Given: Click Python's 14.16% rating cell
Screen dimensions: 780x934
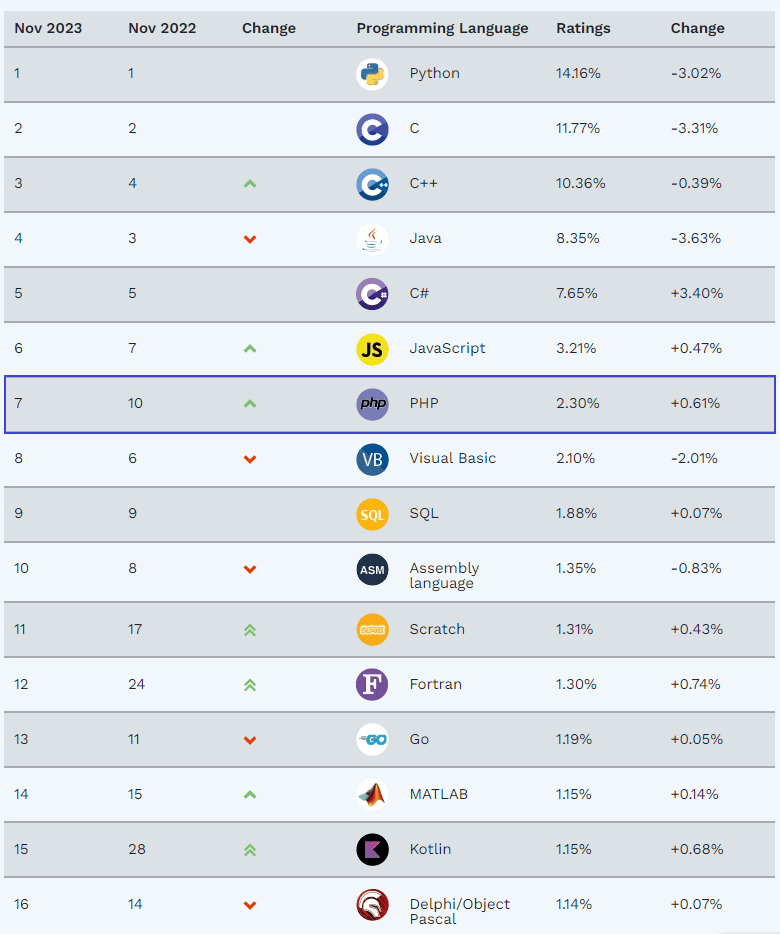Looking at the screenshot, I should 578,74.
